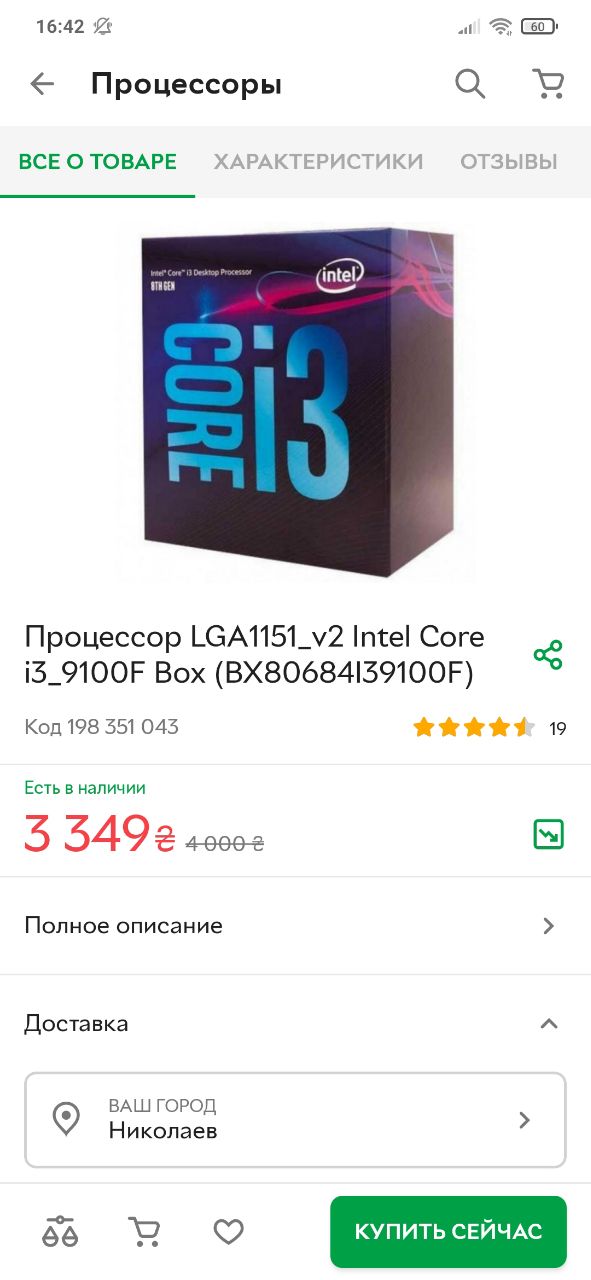
Task: Switch to ОТЗЫВЫ tab
Action: point(508,161)
